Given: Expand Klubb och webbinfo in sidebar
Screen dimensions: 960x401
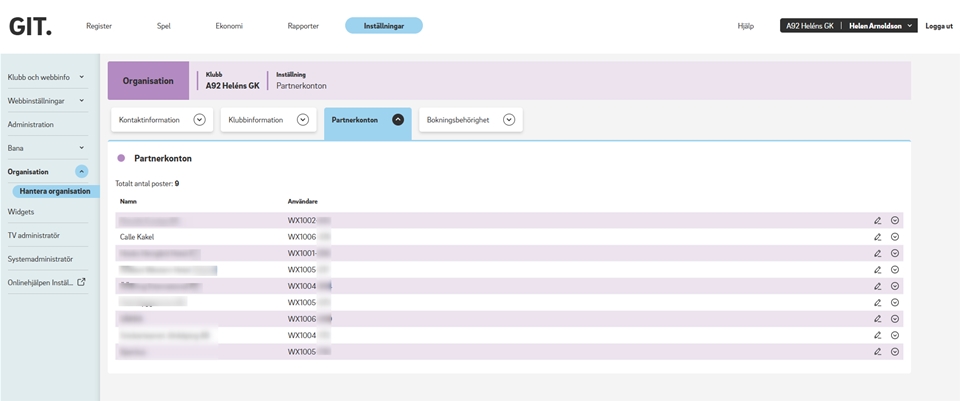Looking at the screenshot, I should coord(81,77).
